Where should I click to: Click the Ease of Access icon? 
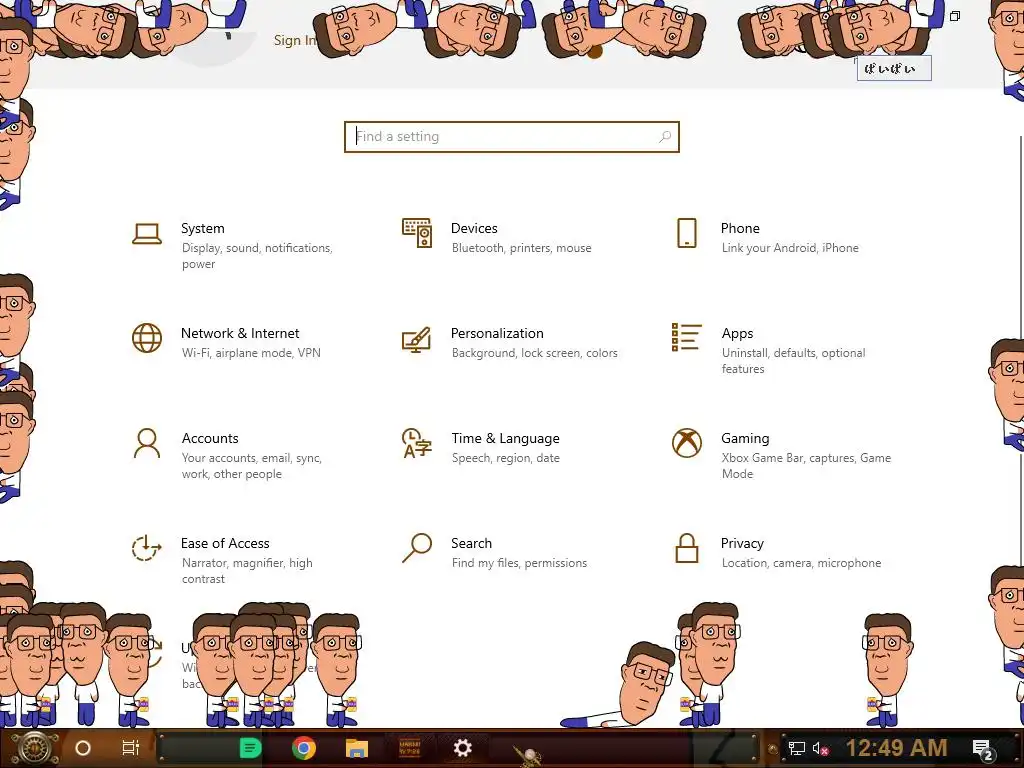click(147, 548)
